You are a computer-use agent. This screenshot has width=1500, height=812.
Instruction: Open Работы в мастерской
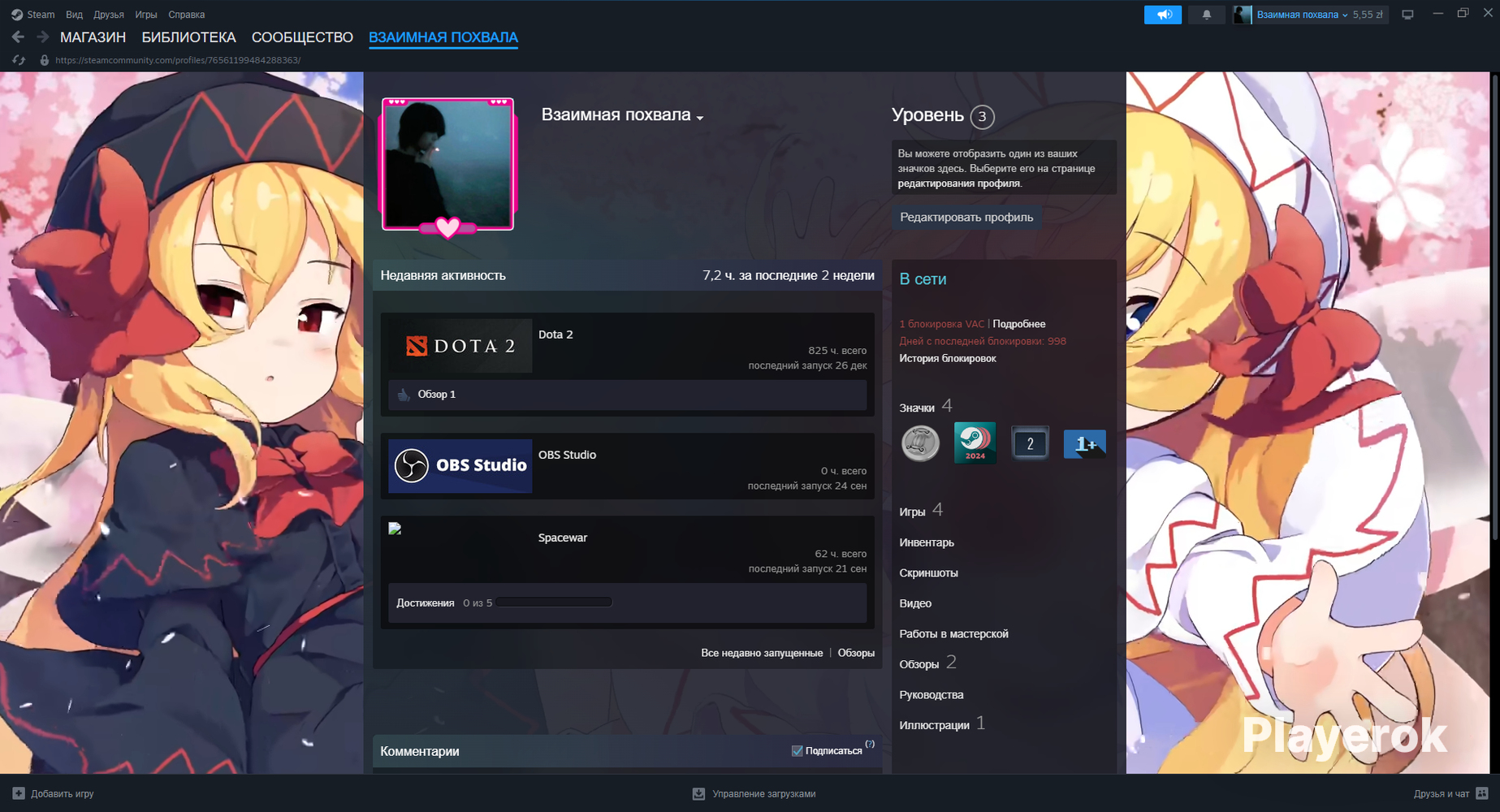pos(953,633)
